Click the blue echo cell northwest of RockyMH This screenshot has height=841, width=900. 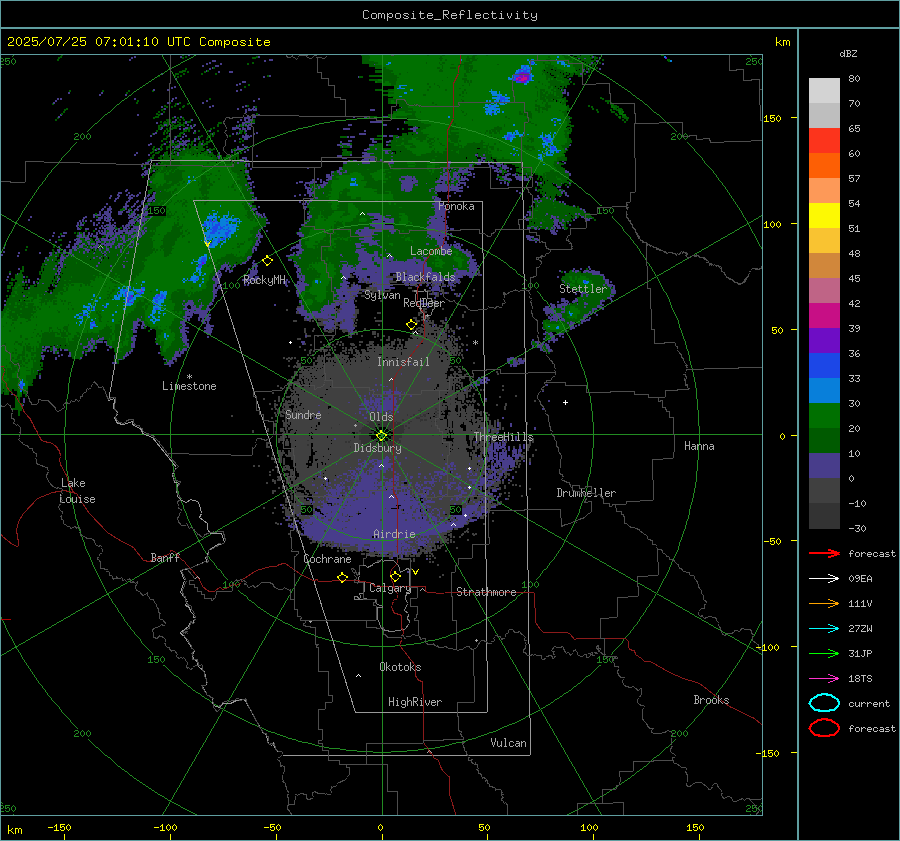(221, 227)
